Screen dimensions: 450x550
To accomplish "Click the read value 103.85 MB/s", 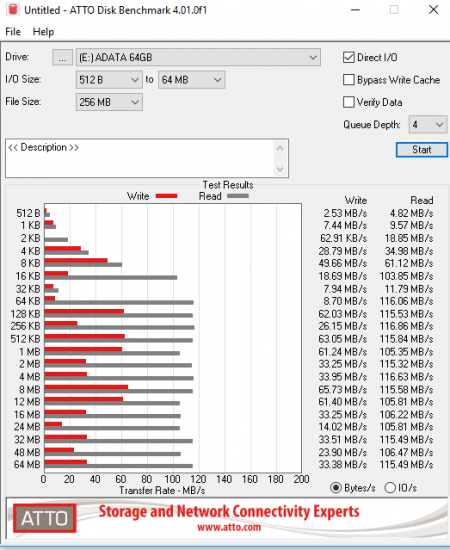I will pyautogui.click(x=406, y=276).
